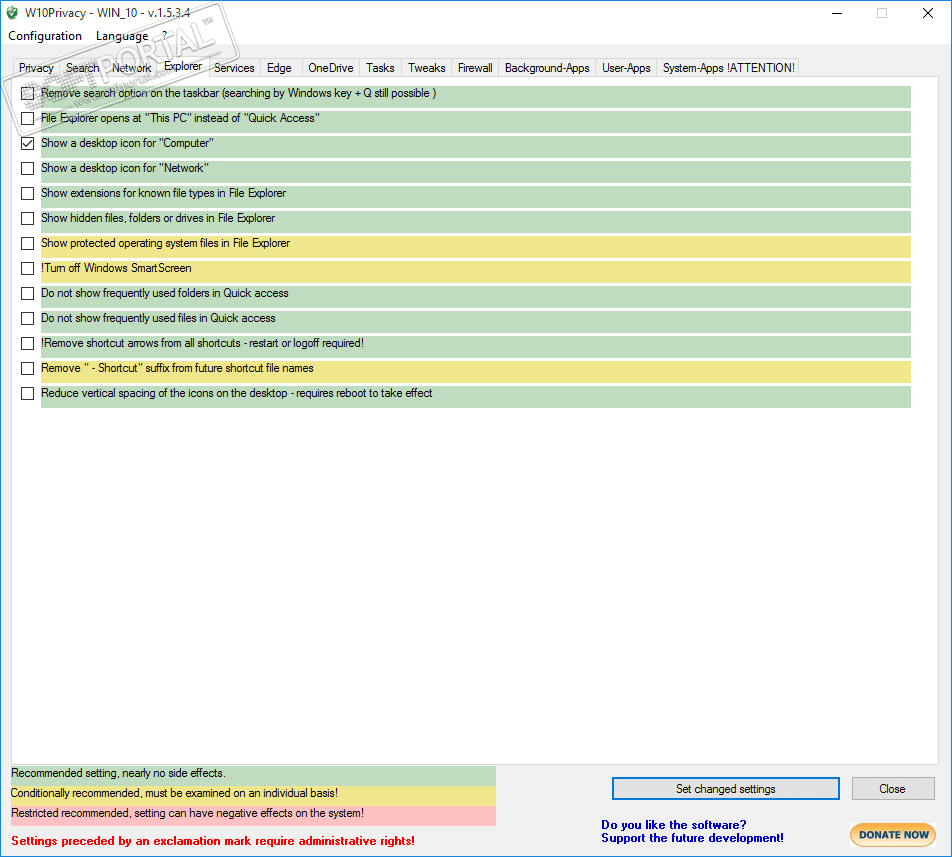Minimize the W10Privacy window

coord(837,13)
